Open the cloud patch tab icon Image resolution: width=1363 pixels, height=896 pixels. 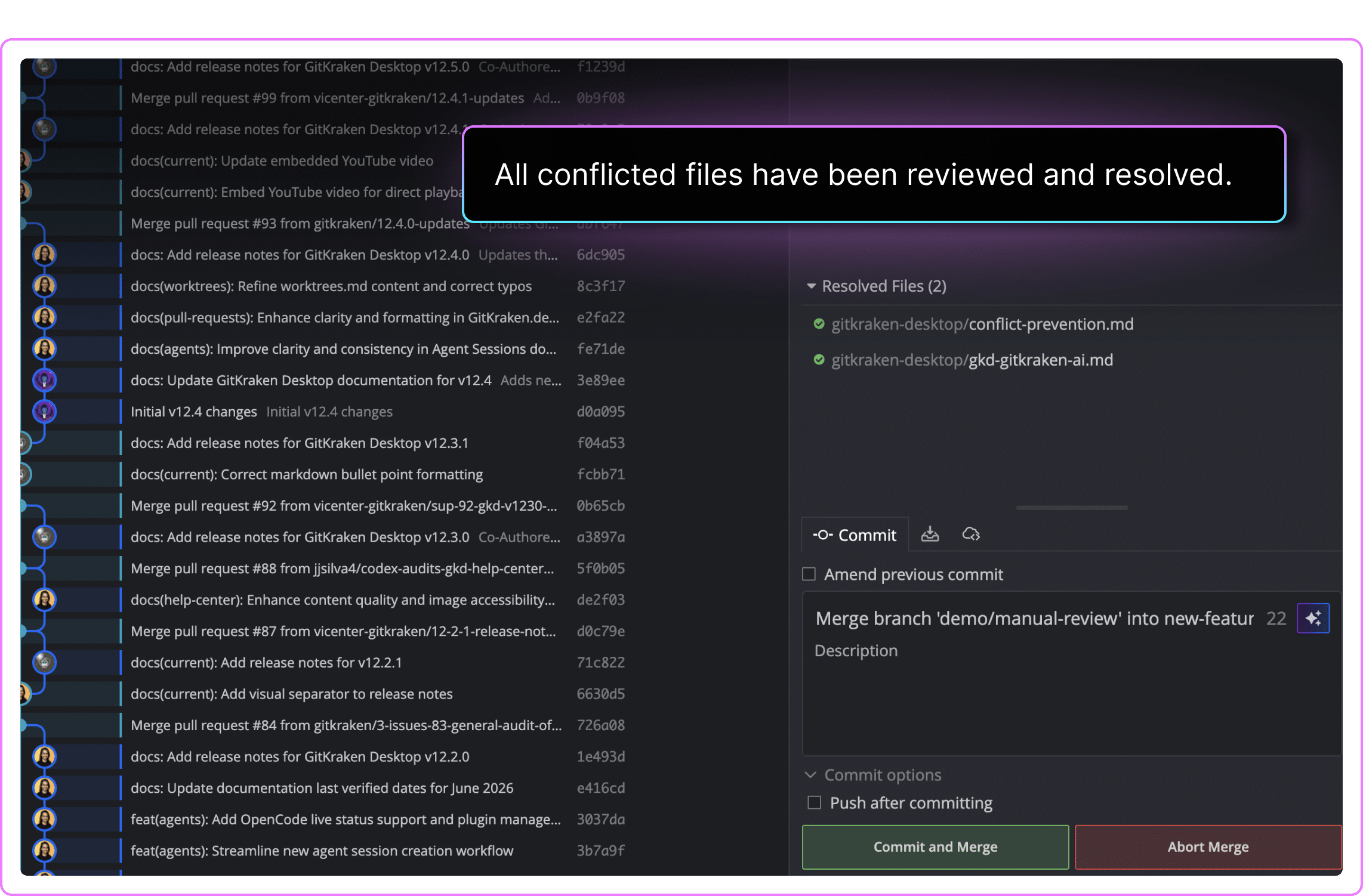point(971,534)
